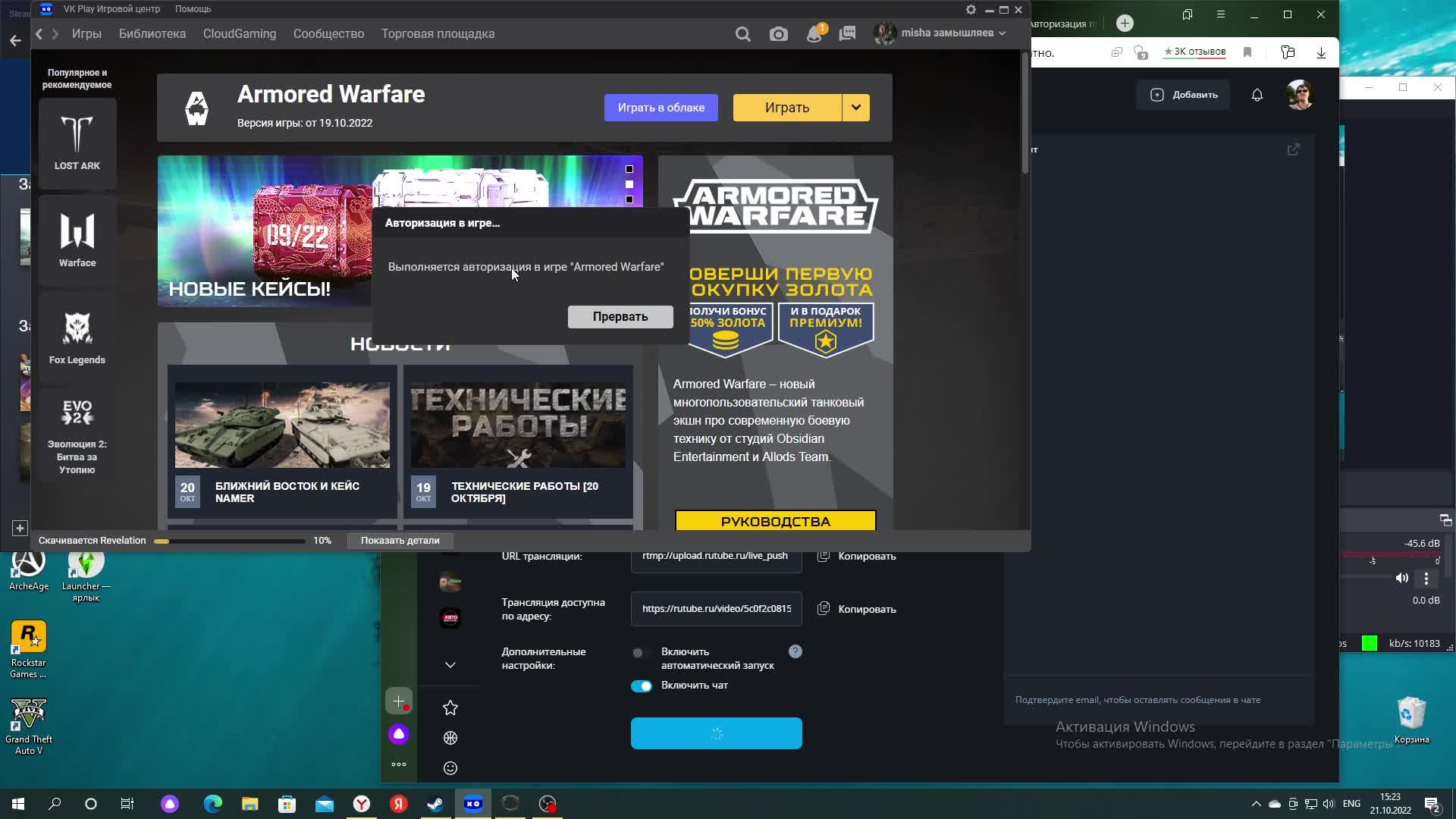The image size is (1456, 819).
Task: Click the Эволюция 2 sidebar icon
Action: tap(76, 413)
